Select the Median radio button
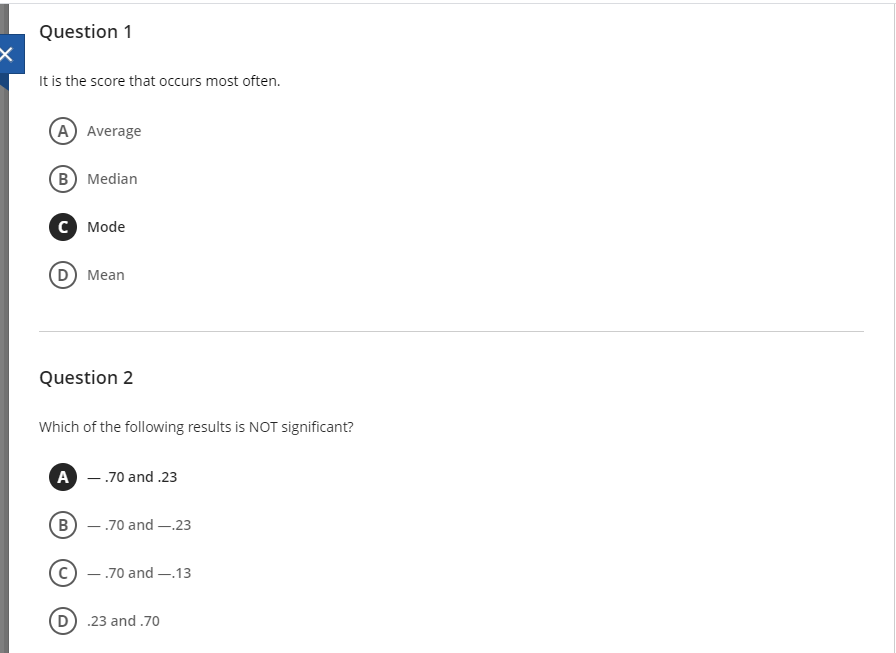Screen dimensions: 896x653 click(63, 178)
